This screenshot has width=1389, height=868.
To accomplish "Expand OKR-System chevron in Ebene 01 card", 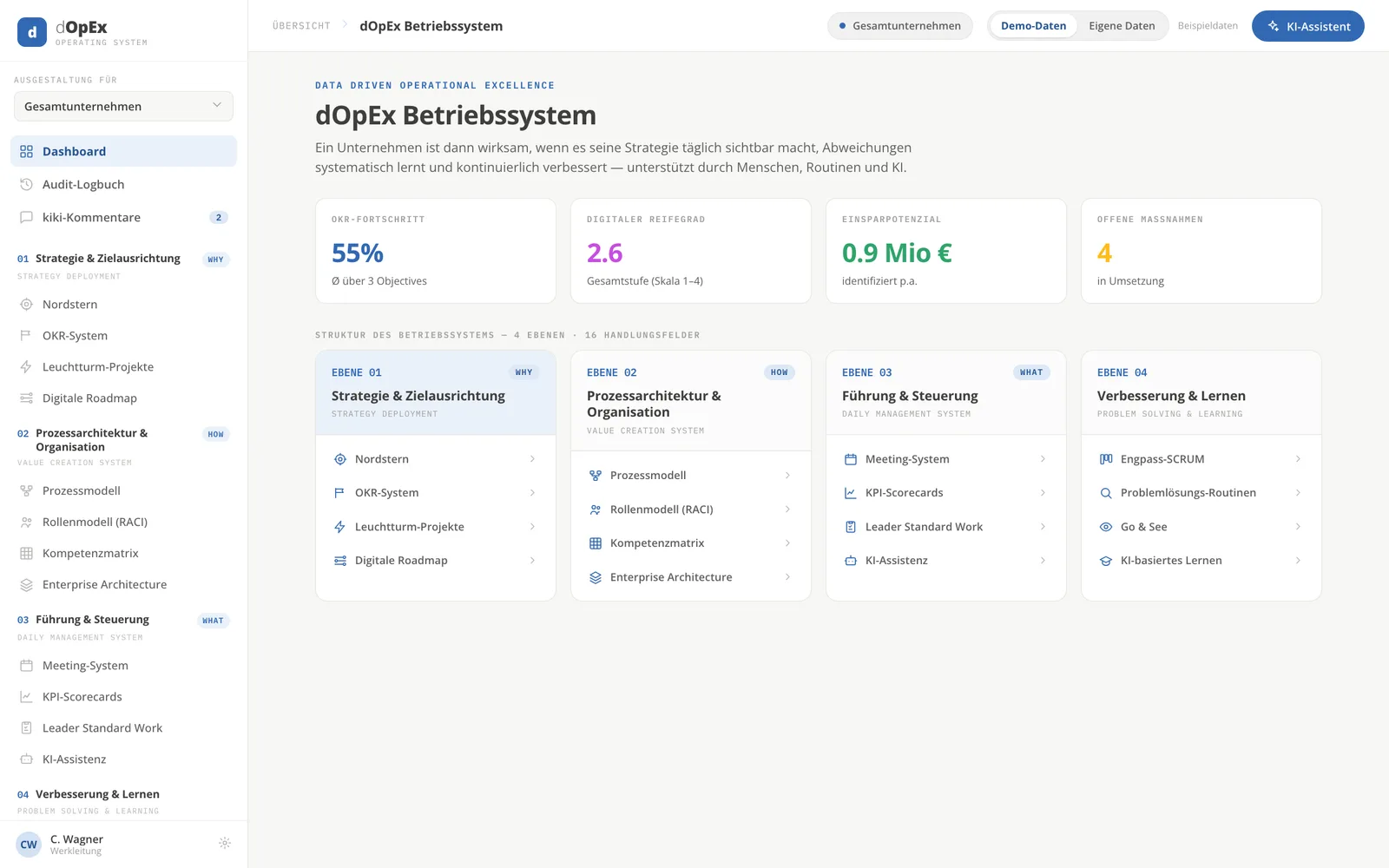I will pos(532,493).
